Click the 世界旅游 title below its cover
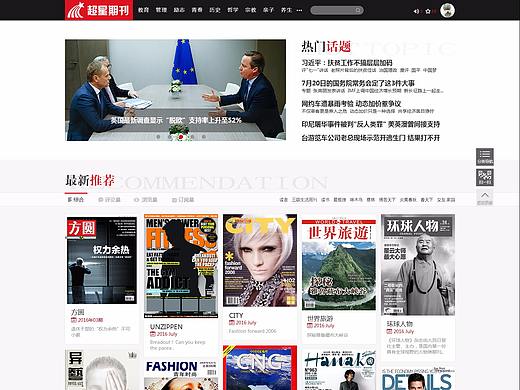This screenshot has width=520, height=390. [x=320, y=318]
